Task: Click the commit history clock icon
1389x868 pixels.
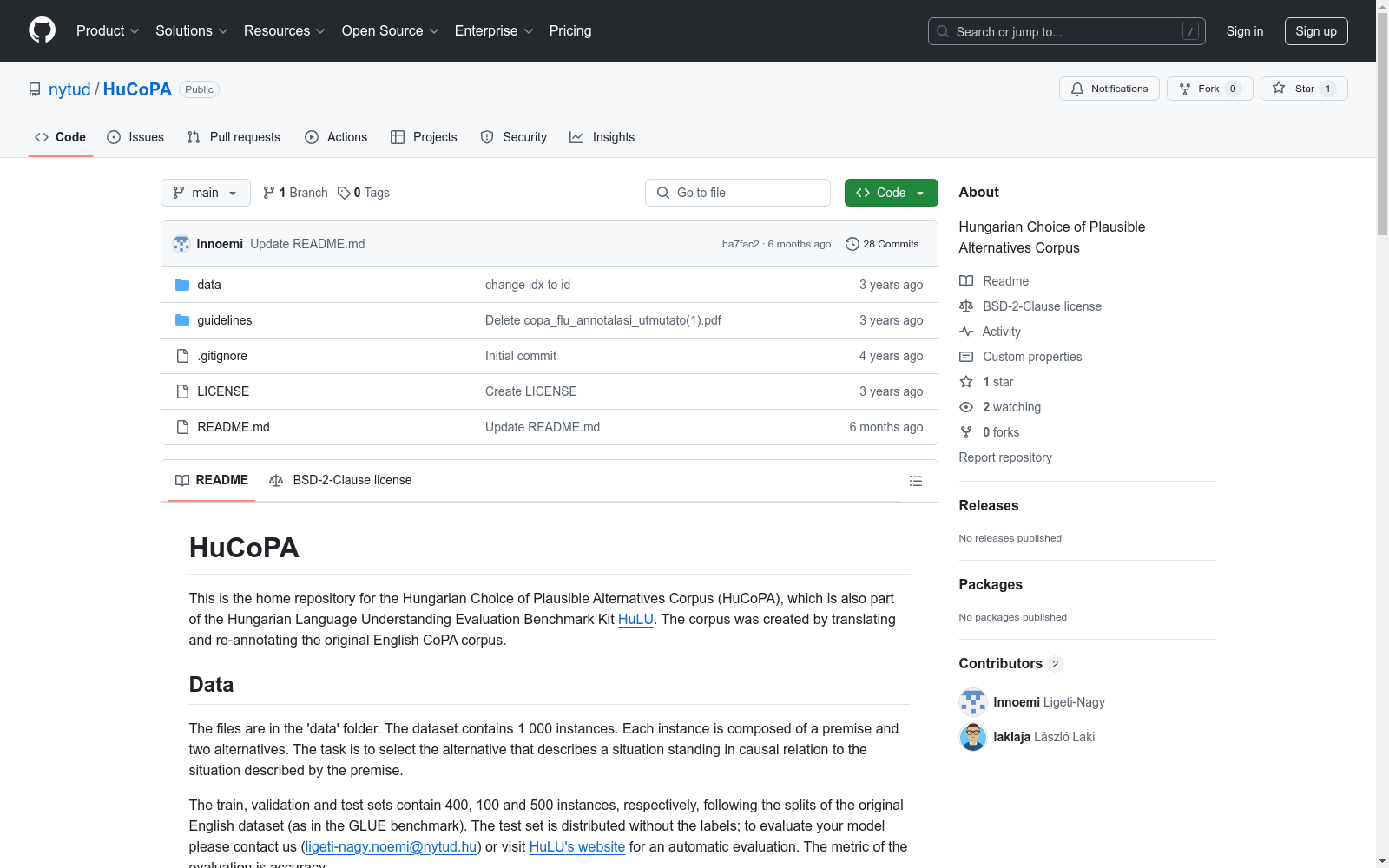Action: coord(852,244)
